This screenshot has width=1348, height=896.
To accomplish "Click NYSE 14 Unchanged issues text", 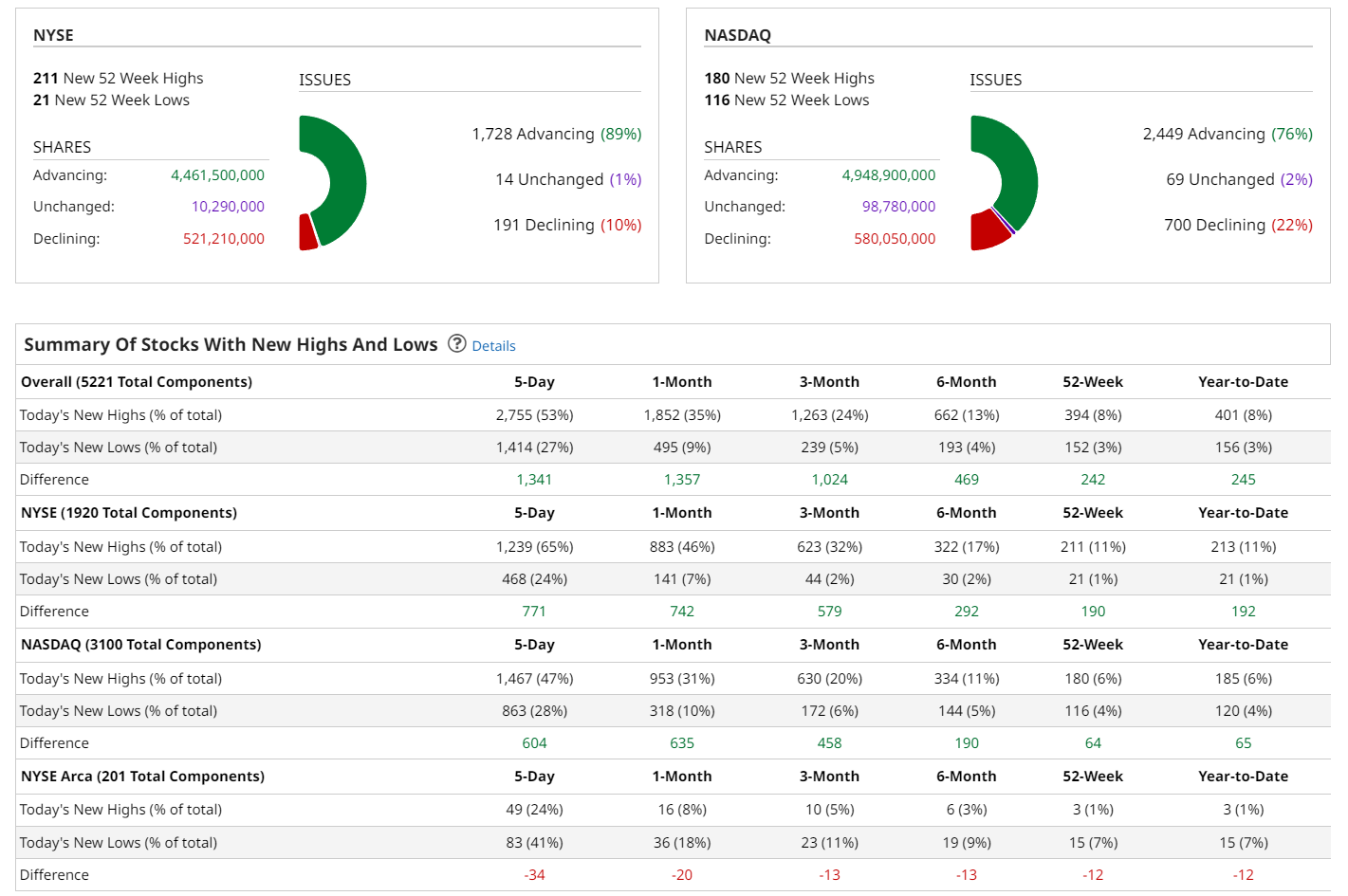I will 568,179.
